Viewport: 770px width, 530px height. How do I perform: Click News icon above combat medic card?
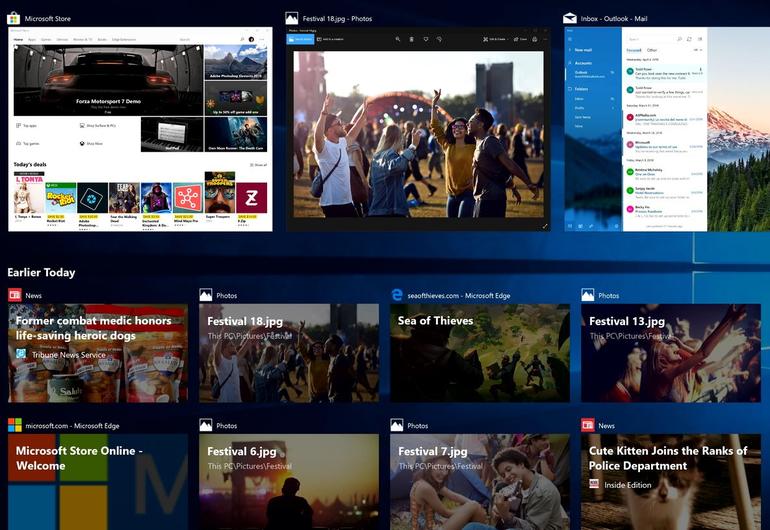coord(15,295)
